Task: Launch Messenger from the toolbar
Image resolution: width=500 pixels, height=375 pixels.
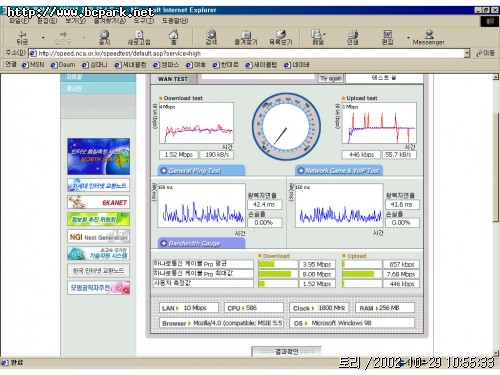Action: point(429,38)
